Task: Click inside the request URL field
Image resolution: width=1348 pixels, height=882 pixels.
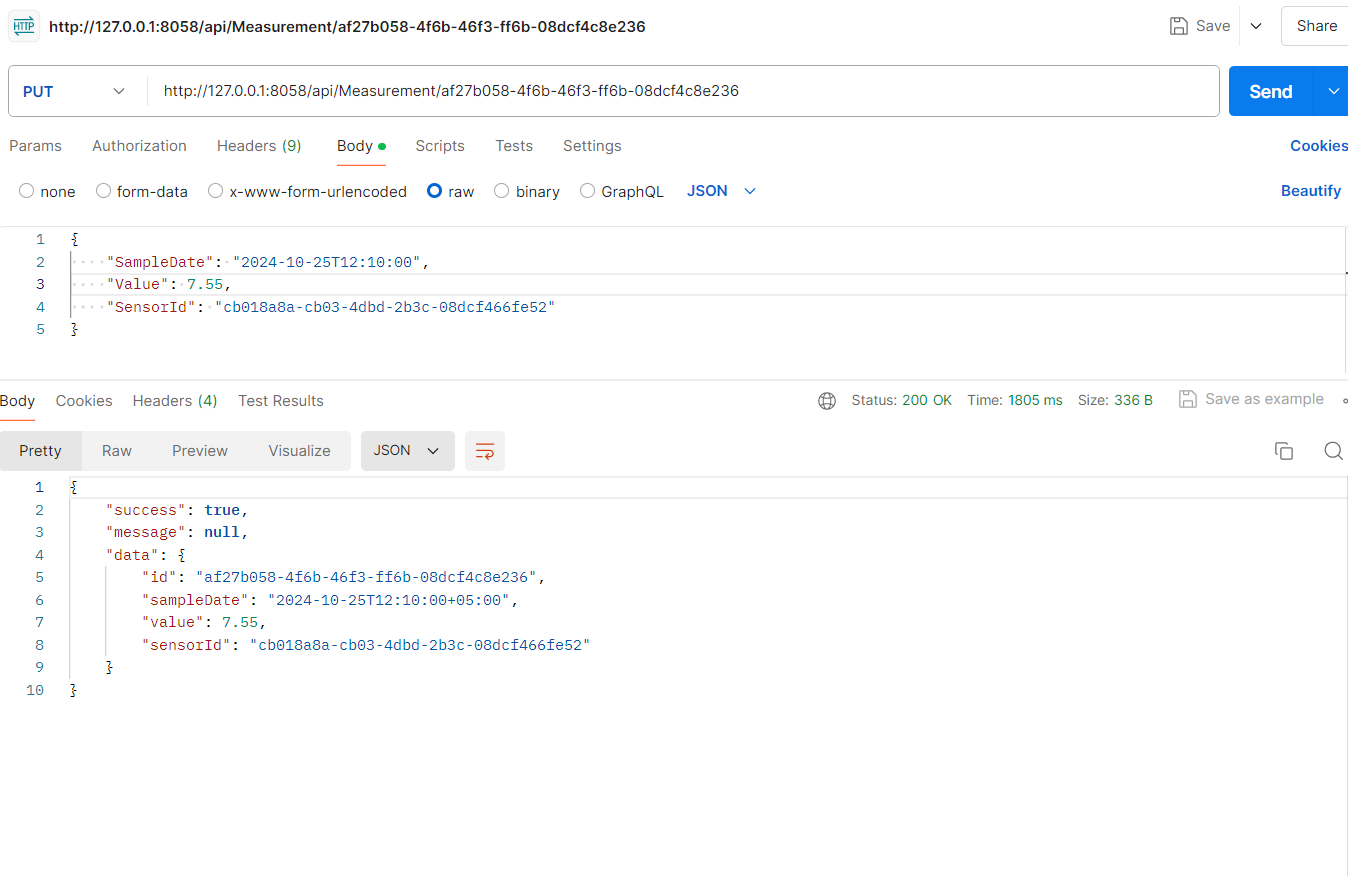Action: pos(680,91)
